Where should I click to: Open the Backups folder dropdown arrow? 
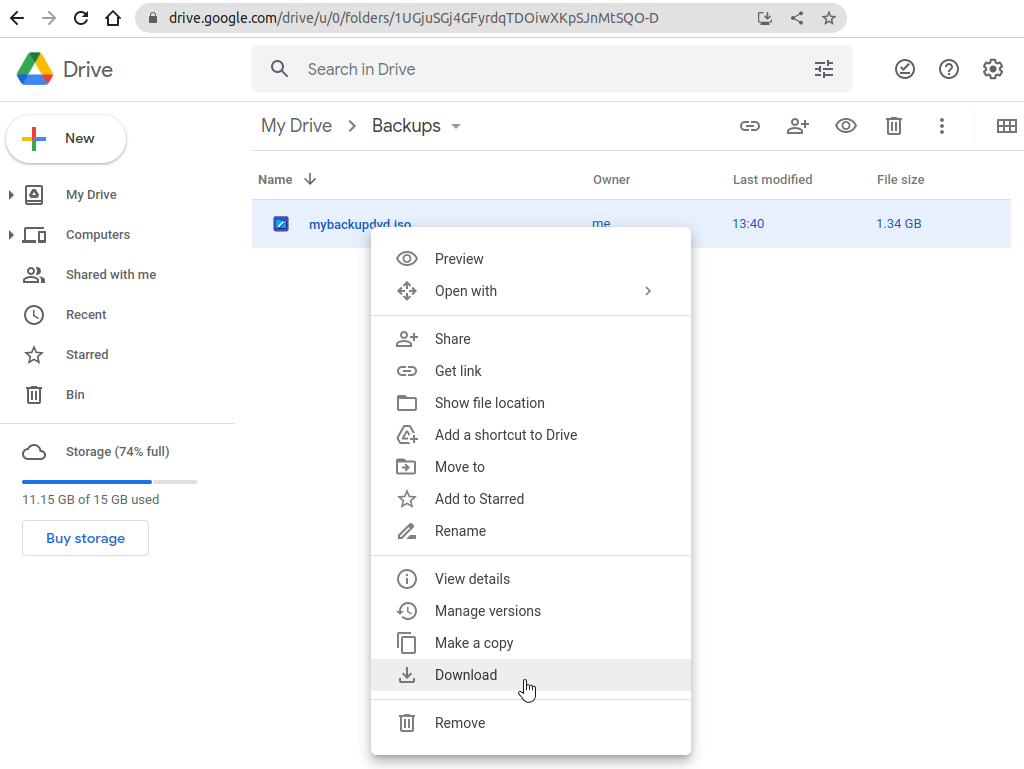tap(456, 127)
